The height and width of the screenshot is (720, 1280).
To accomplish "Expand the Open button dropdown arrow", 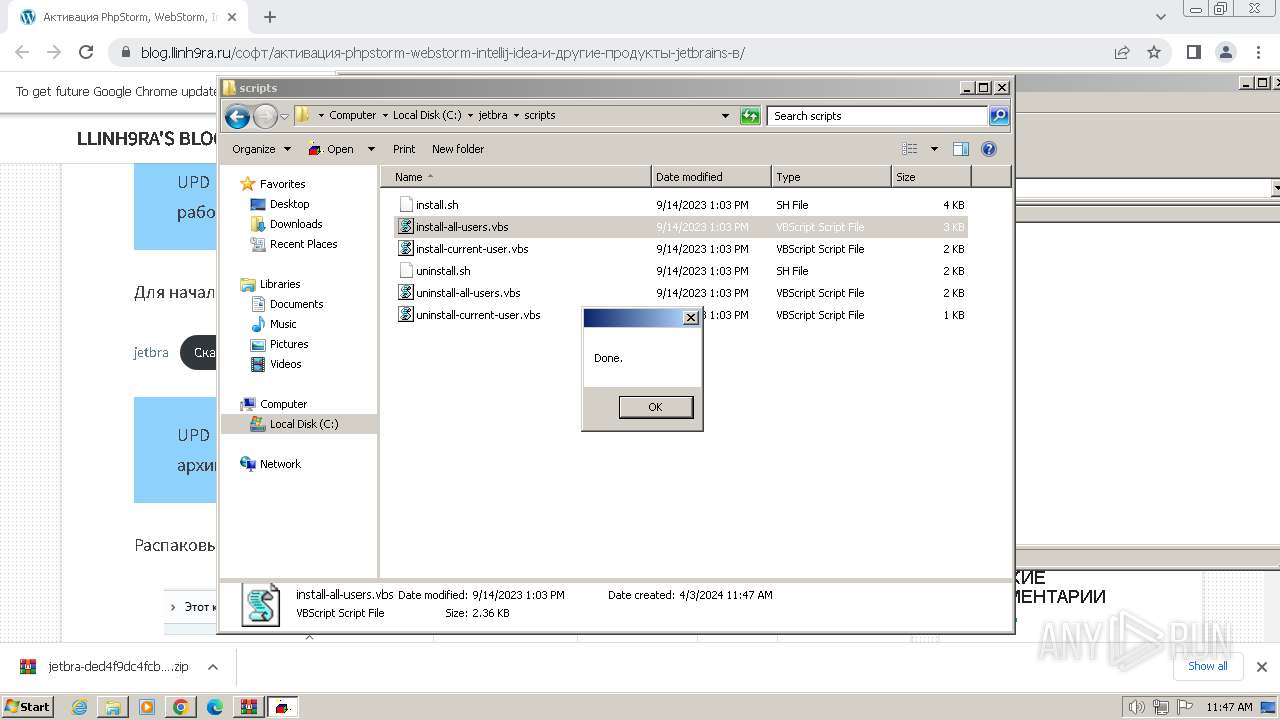I will pos(371,149).
